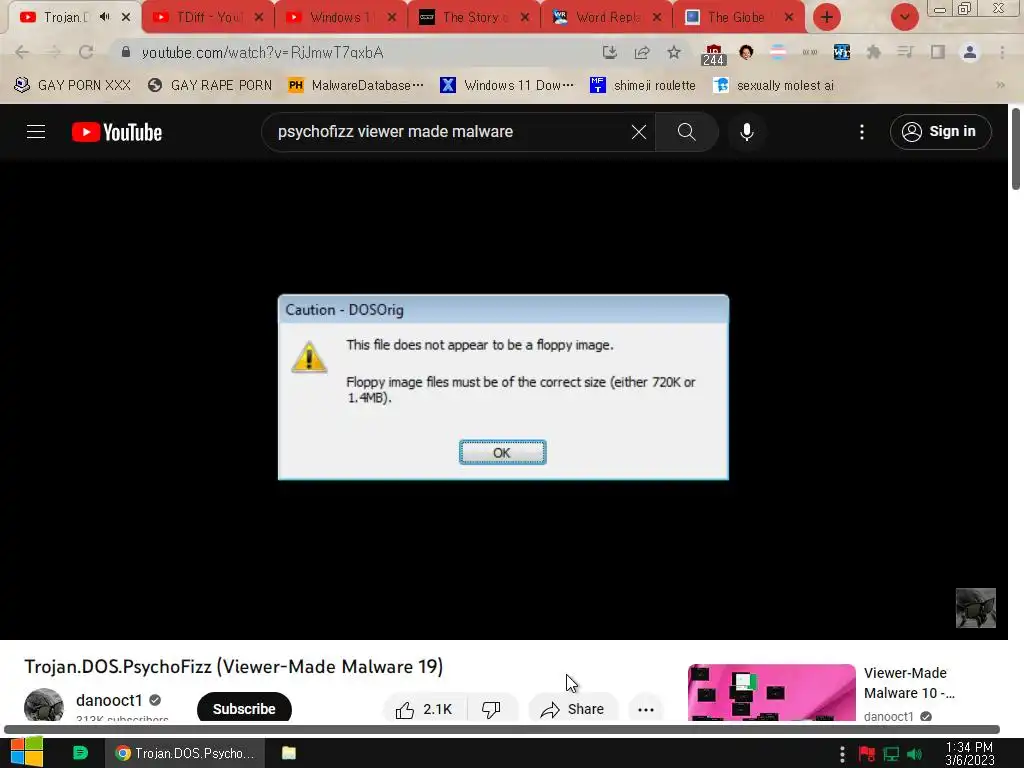View site info via the lock icon

pos(126,52)
